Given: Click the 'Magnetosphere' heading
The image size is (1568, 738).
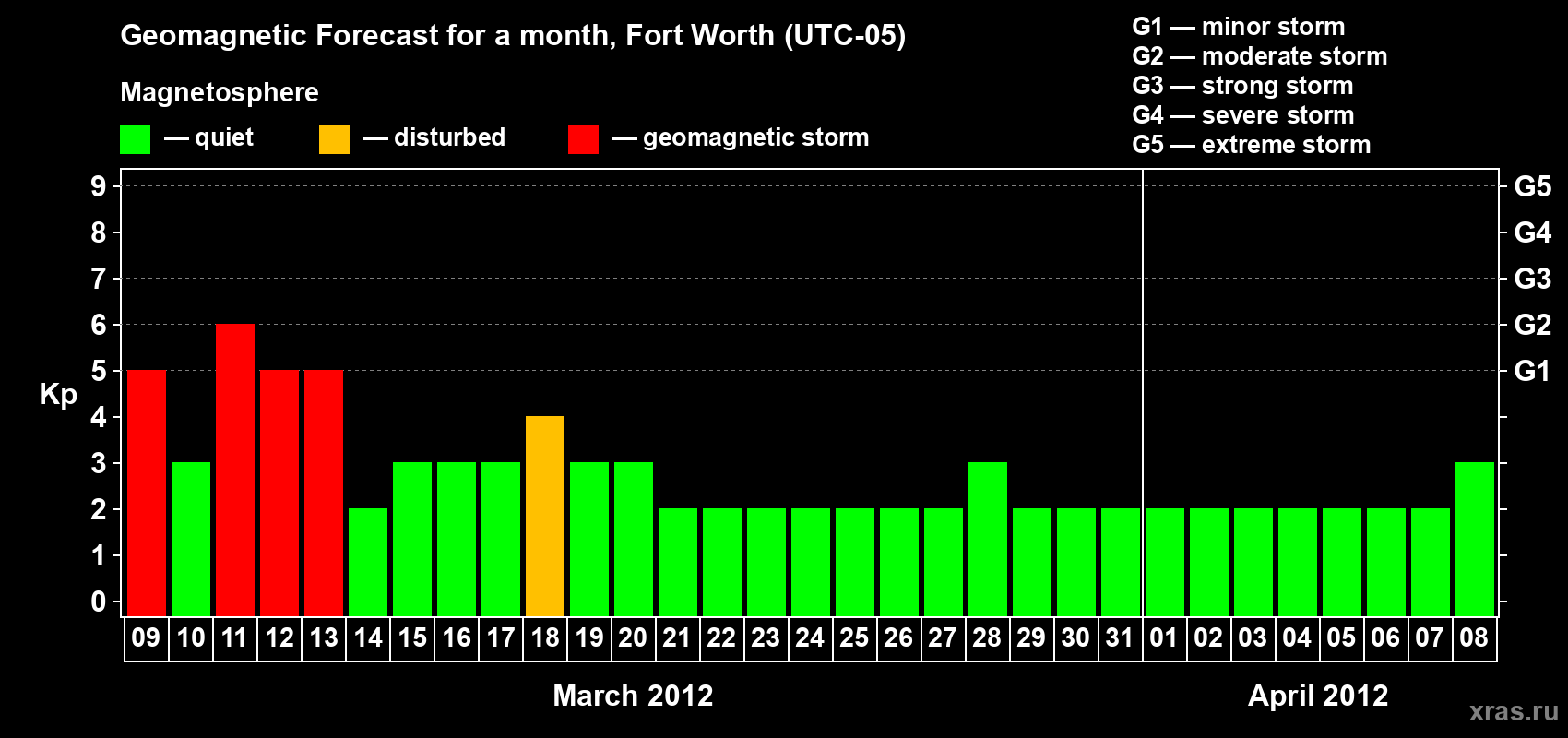Looking at the screenshot, I should tap(220, 92).
